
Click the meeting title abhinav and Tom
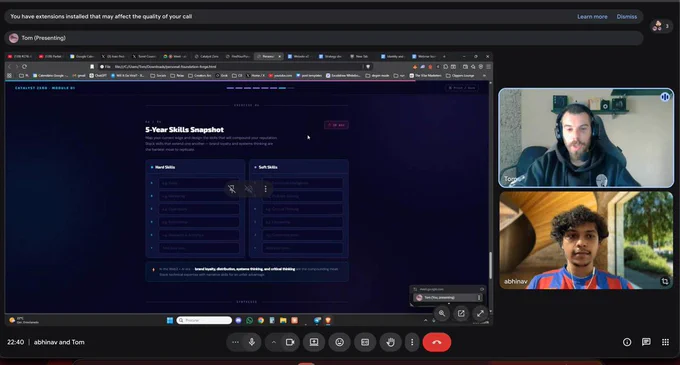59,342
